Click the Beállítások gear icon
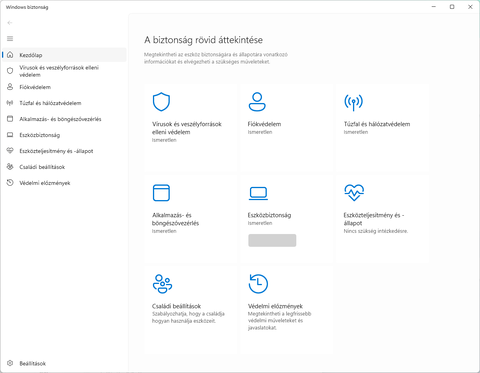Image resolution: width=480 pixels, height=373 pixels. (x=10, y=363)
